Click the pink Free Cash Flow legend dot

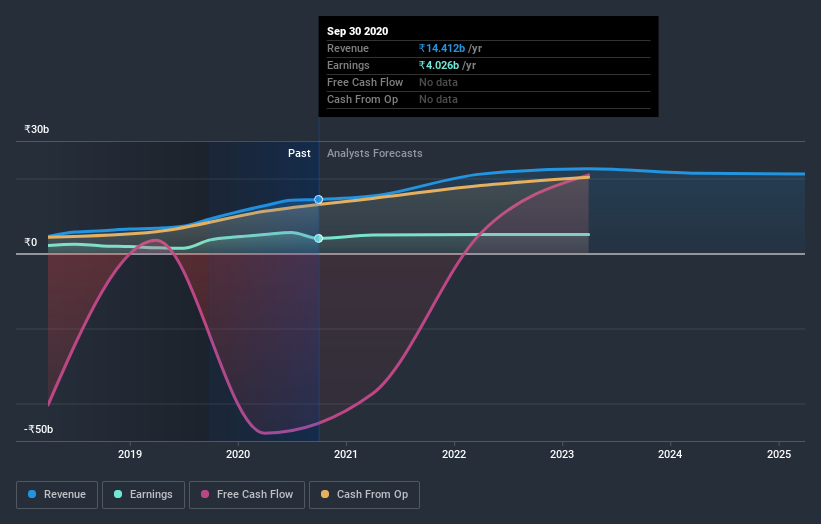(x=205, y=494)
